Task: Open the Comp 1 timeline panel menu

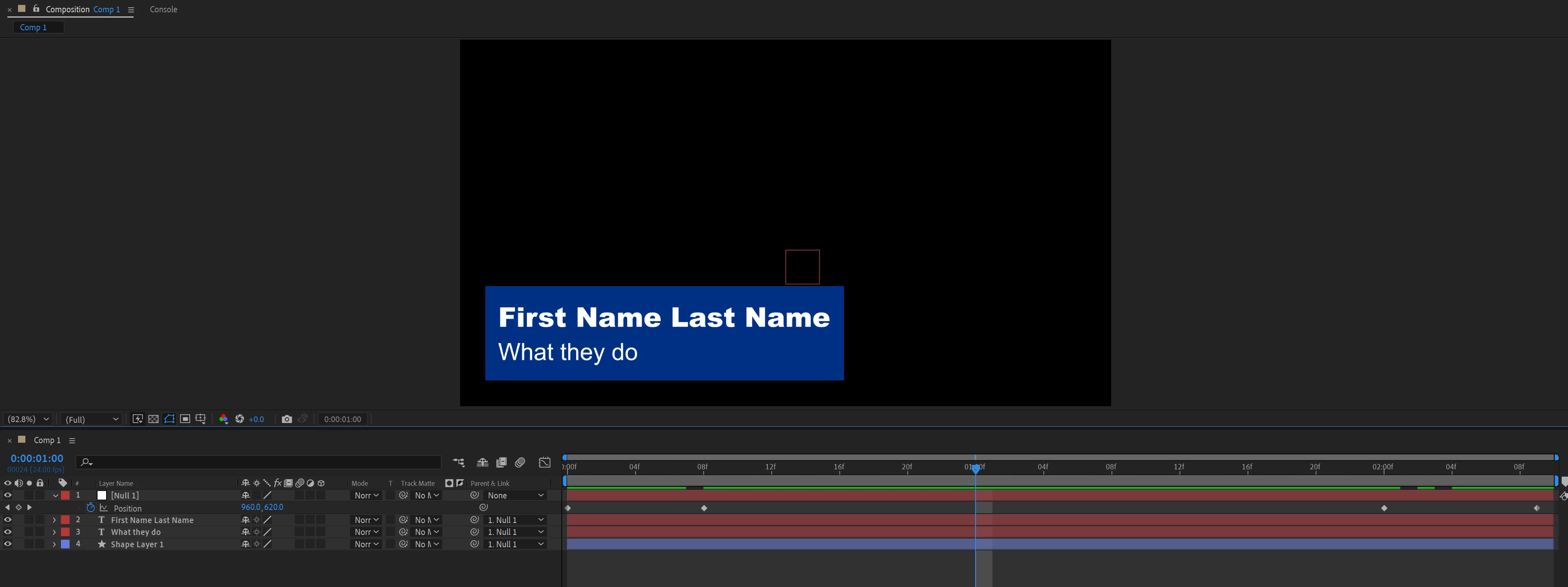Action: [x=72, y=440]
